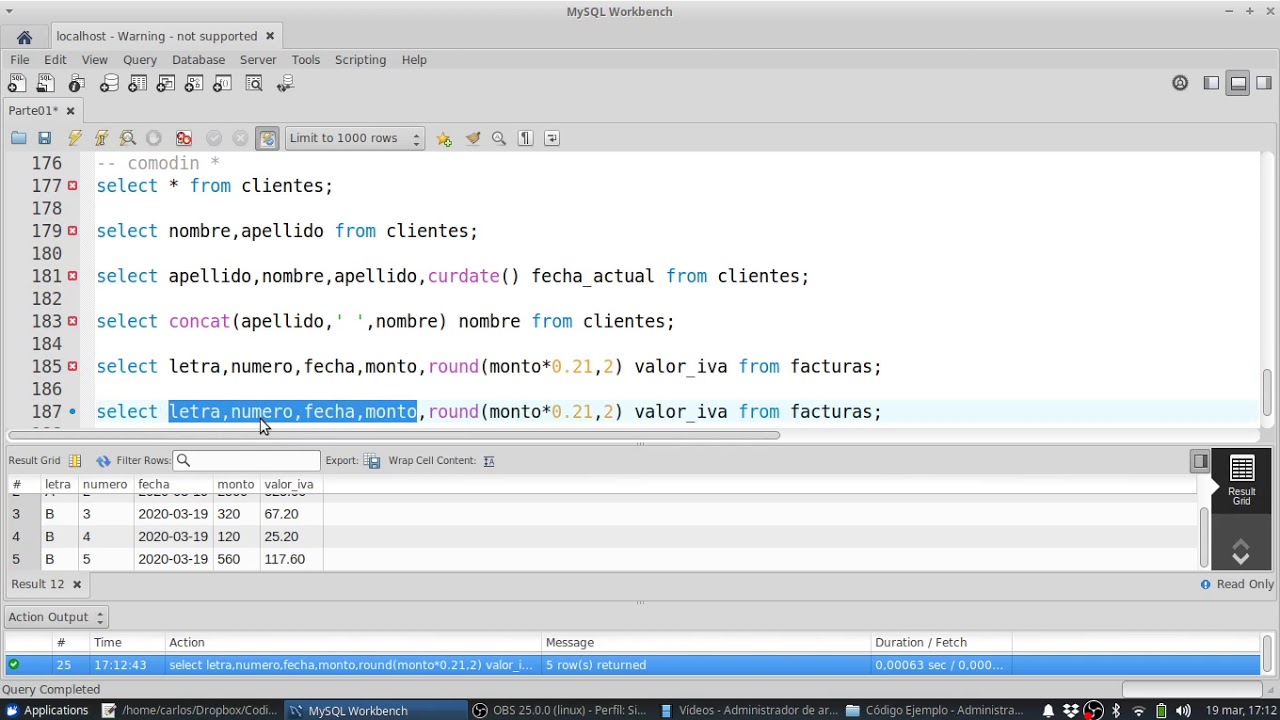Toggle the bottom output panel
The height and width of the screenshot is (720, 1280).
tap(1238, 84)
